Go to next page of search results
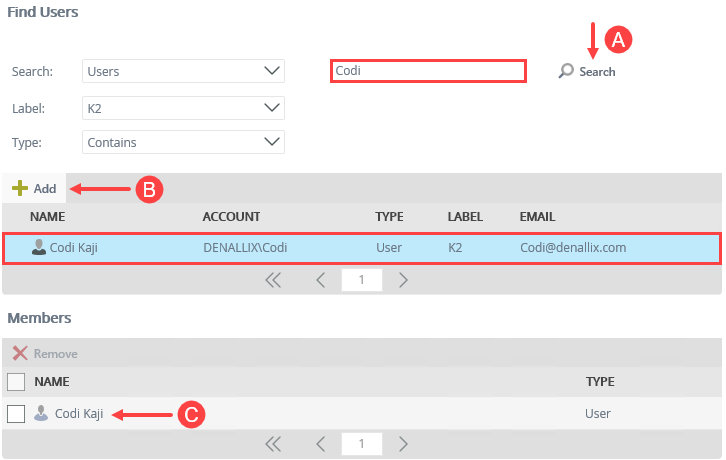The image size is (726, 460). (404, 280)
